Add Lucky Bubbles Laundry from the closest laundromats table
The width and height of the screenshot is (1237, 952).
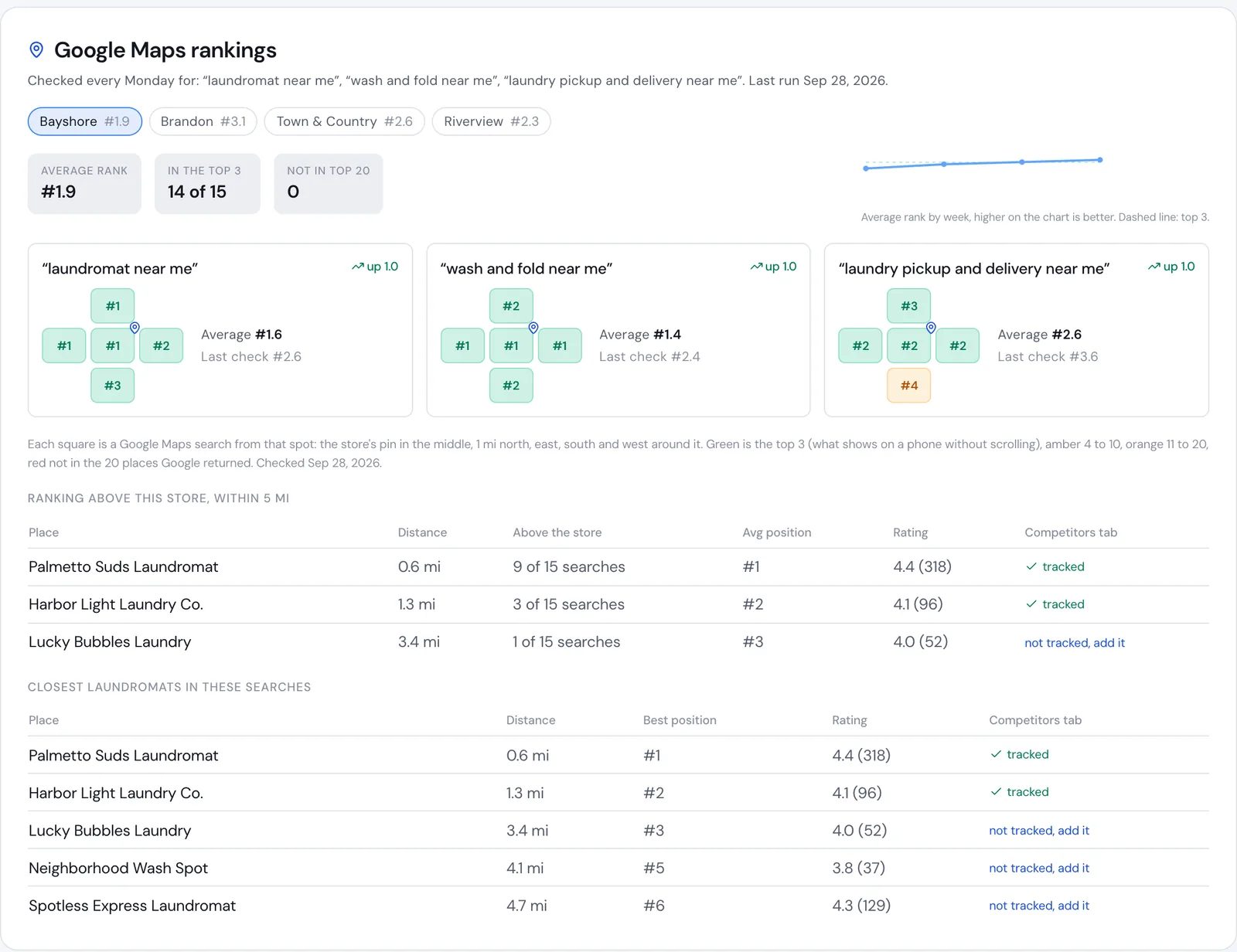point(1039,831)
